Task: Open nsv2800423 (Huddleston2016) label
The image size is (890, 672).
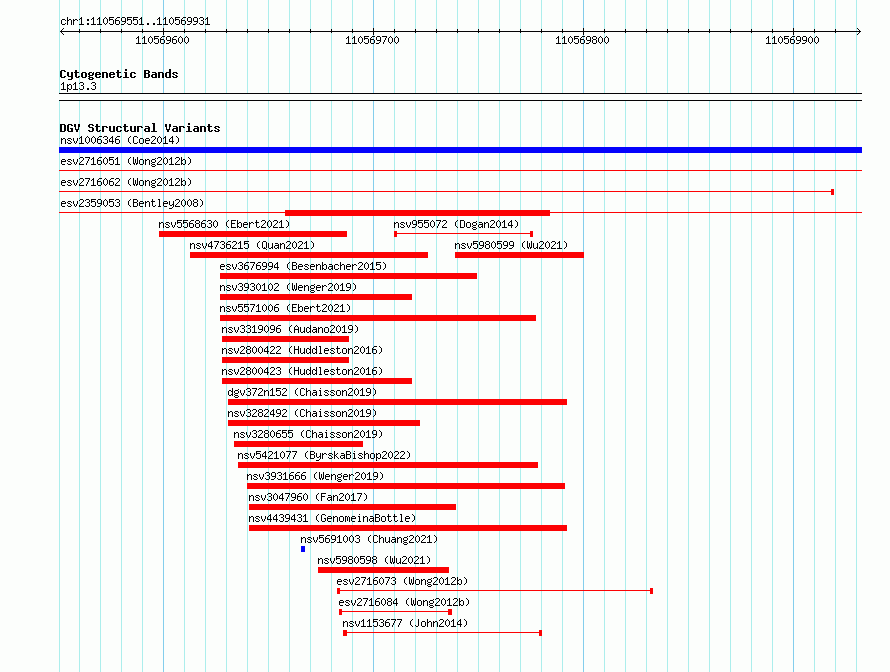Action: 302,371
